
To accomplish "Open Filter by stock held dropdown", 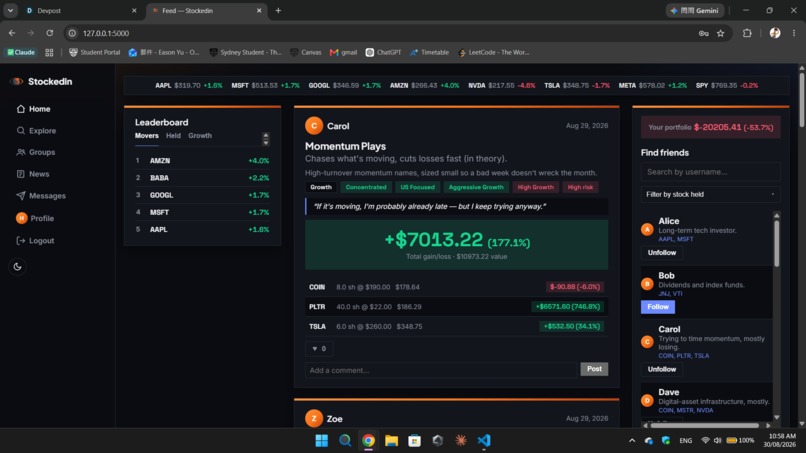I will point(710,194).
